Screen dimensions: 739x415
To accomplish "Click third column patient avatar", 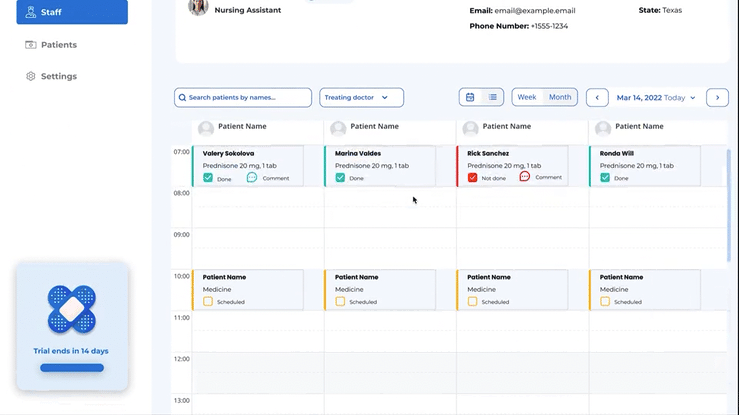I will 470,128.
